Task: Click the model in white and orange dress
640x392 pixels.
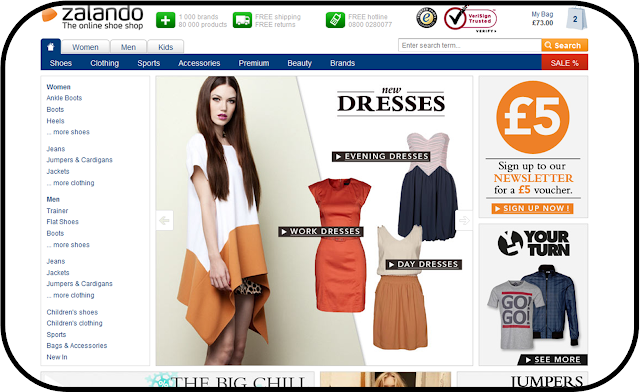Action: [x=224, y=220]
